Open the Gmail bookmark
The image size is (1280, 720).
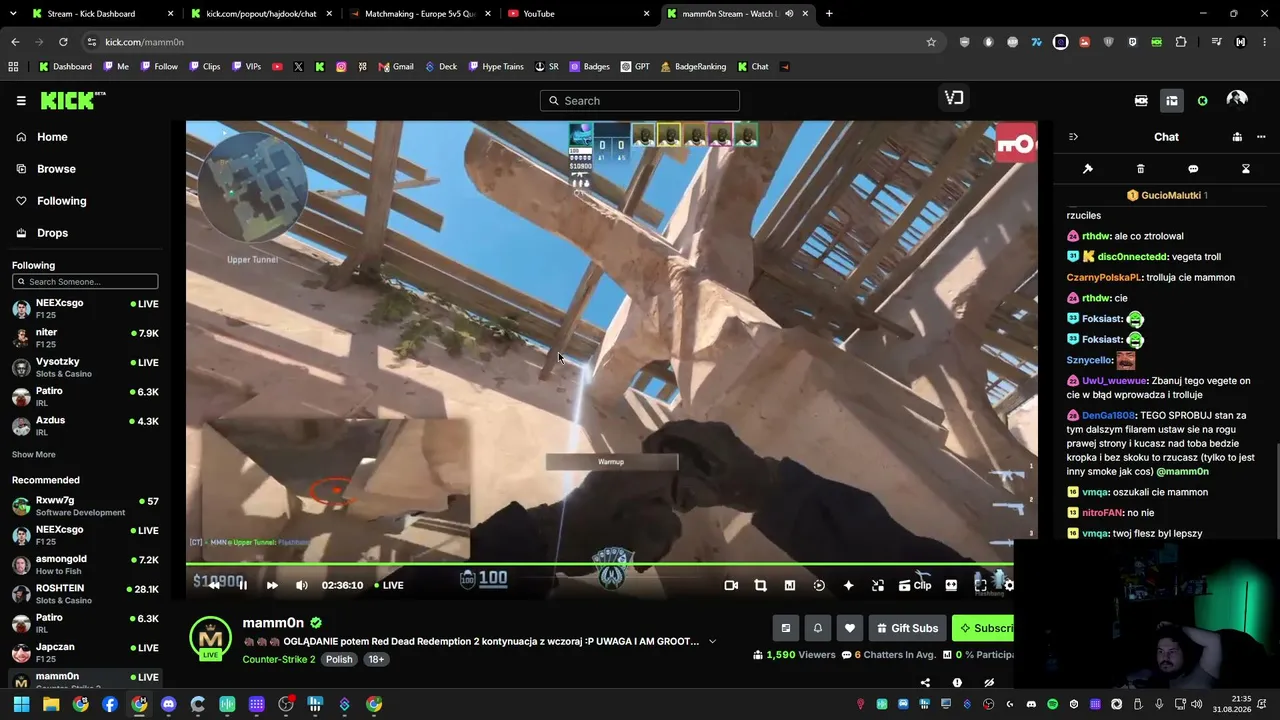tap(396, 67)
